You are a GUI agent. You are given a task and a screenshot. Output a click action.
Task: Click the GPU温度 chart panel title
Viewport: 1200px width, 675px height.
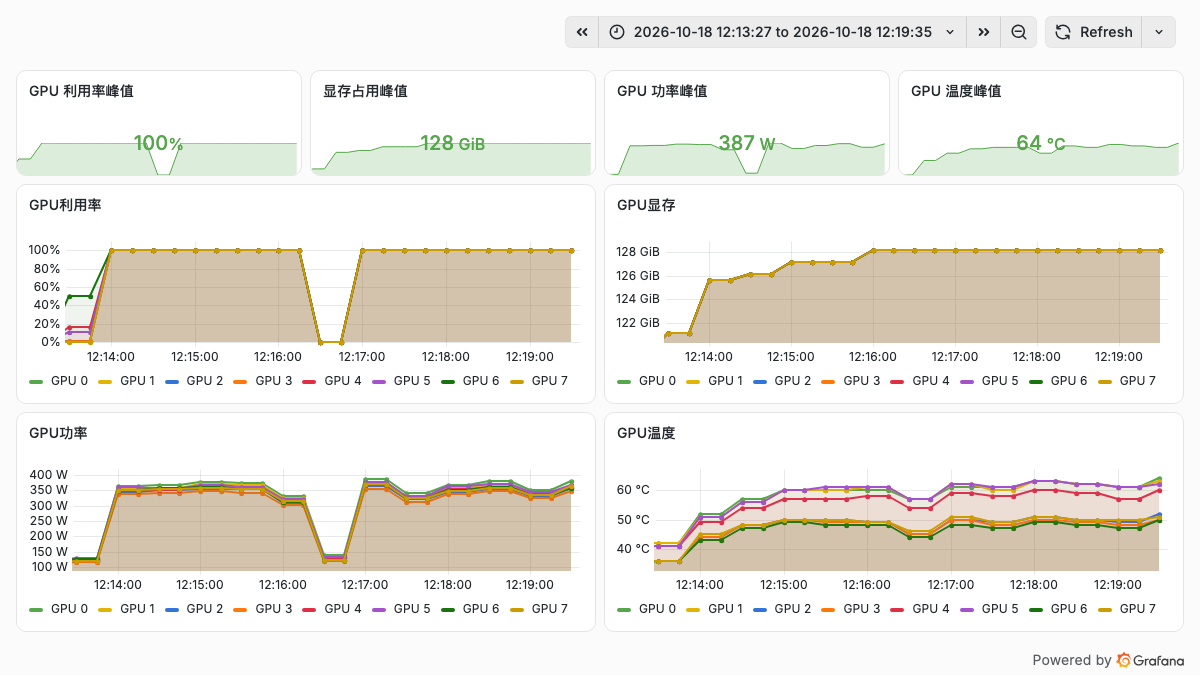pos(646,433)
